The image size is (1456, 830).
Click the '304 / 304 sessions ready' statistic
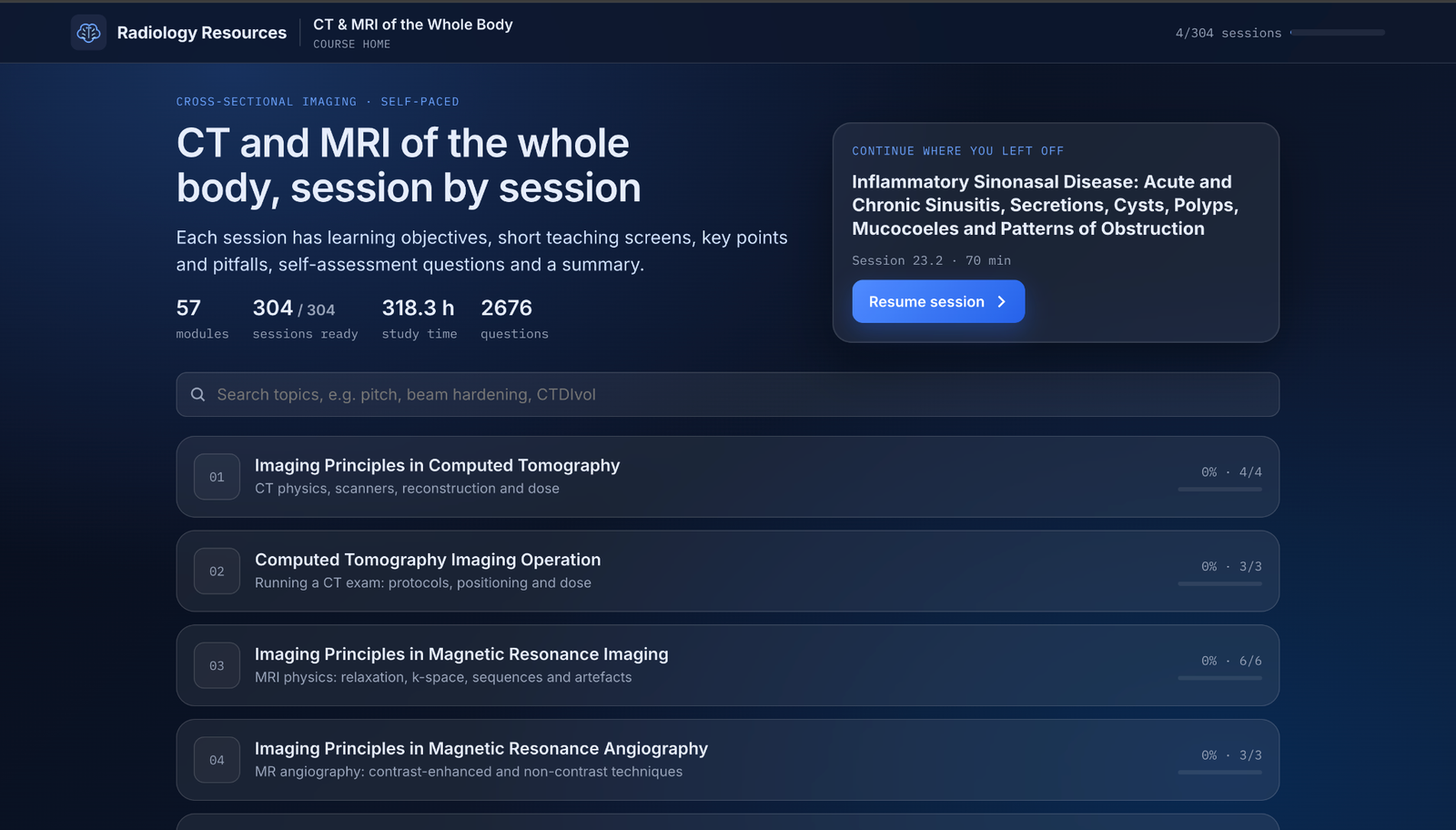tap(305, 319)
